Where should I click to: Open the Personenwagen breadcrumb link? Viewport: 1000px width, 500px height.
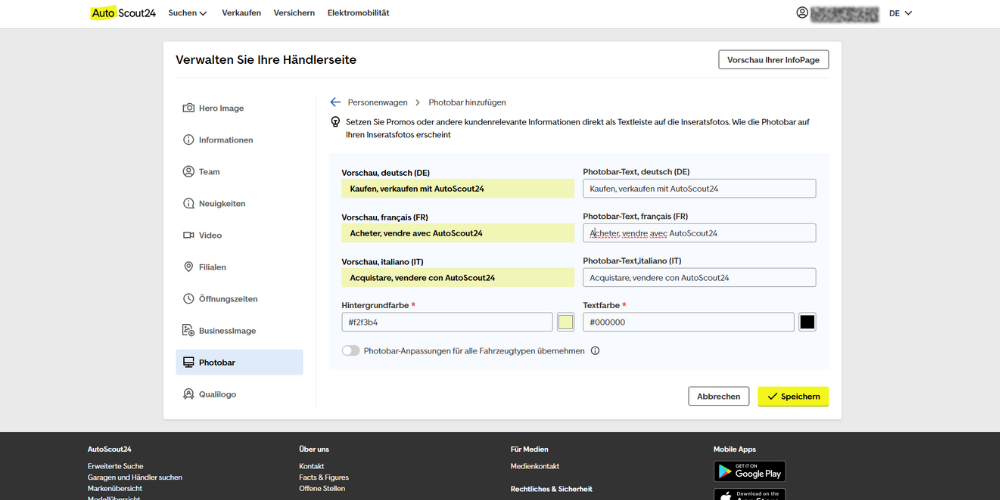coord(378,102)
